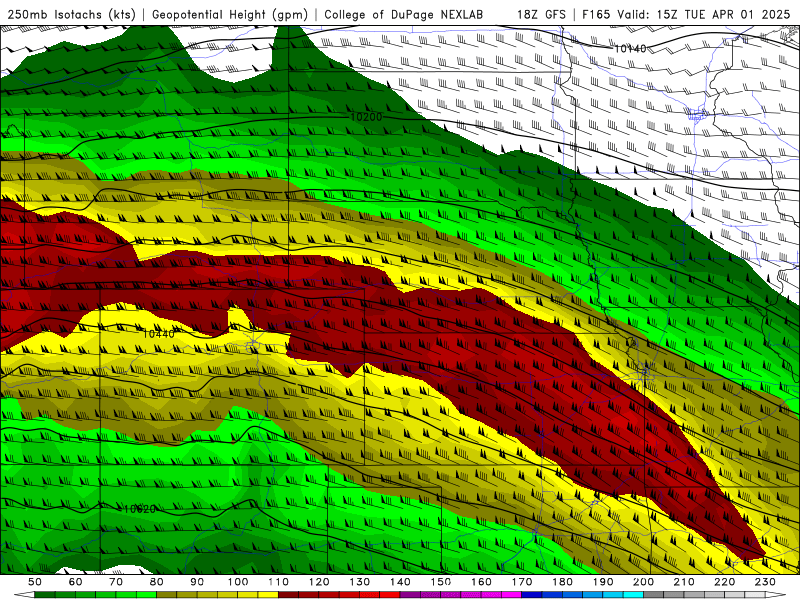
Task: Click the '230' value on the color scale
Action: [x=765, y=582]
